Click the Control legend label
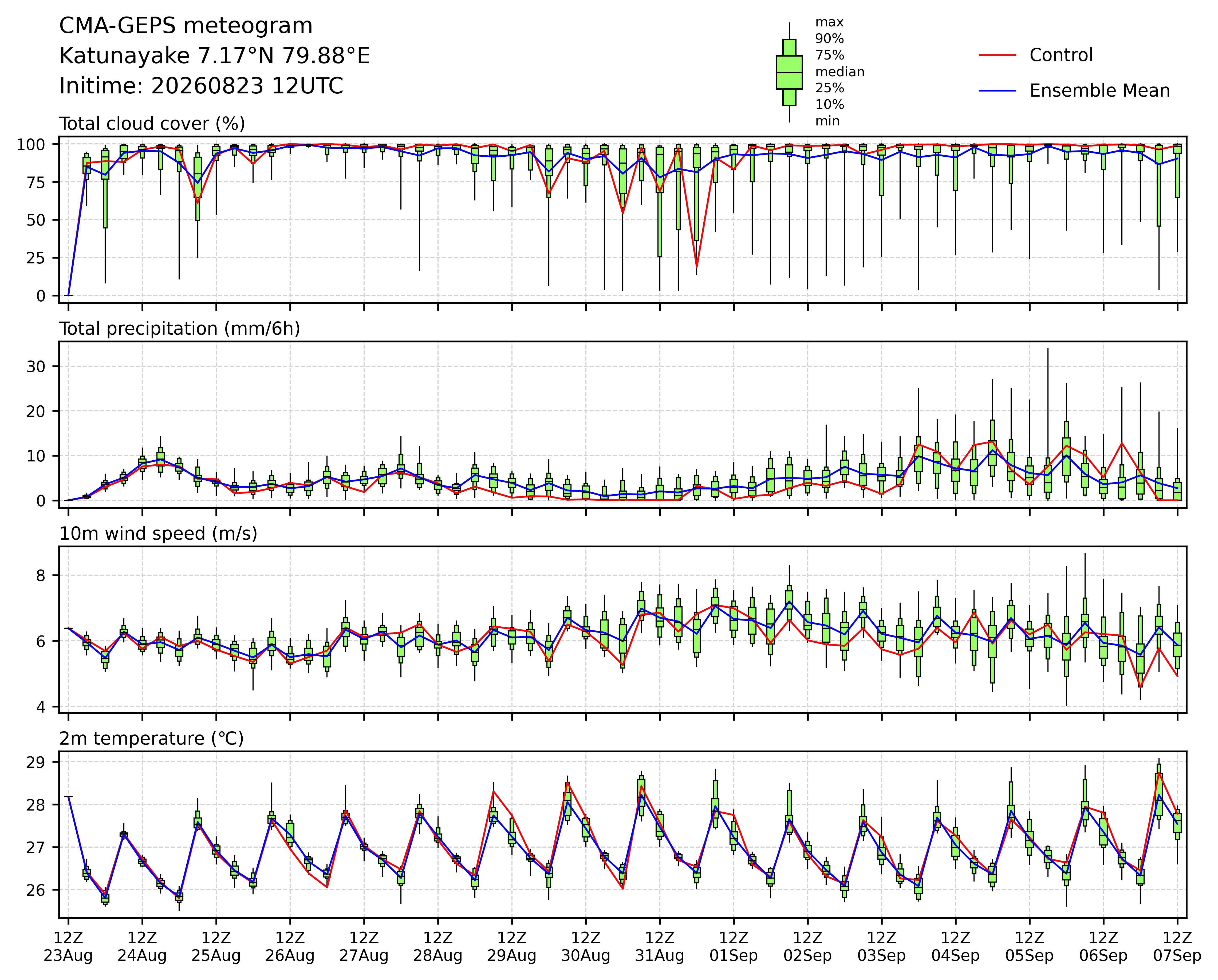The image size is (1218, 980). (1061, 55)
